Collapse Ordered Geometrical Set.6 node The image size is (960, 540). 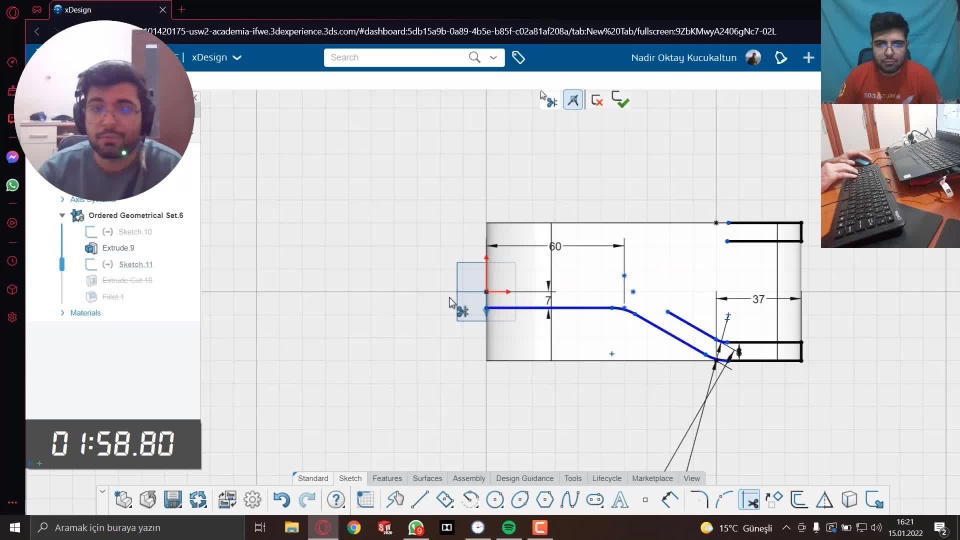point(62,216)
